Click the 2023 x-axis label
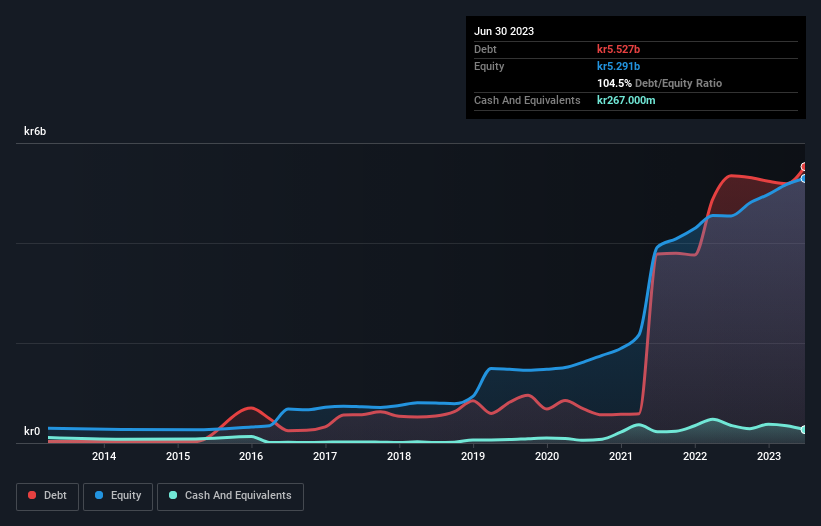Image resolution: width=821 pixels, height=526 pixels. tap(769, 456)
